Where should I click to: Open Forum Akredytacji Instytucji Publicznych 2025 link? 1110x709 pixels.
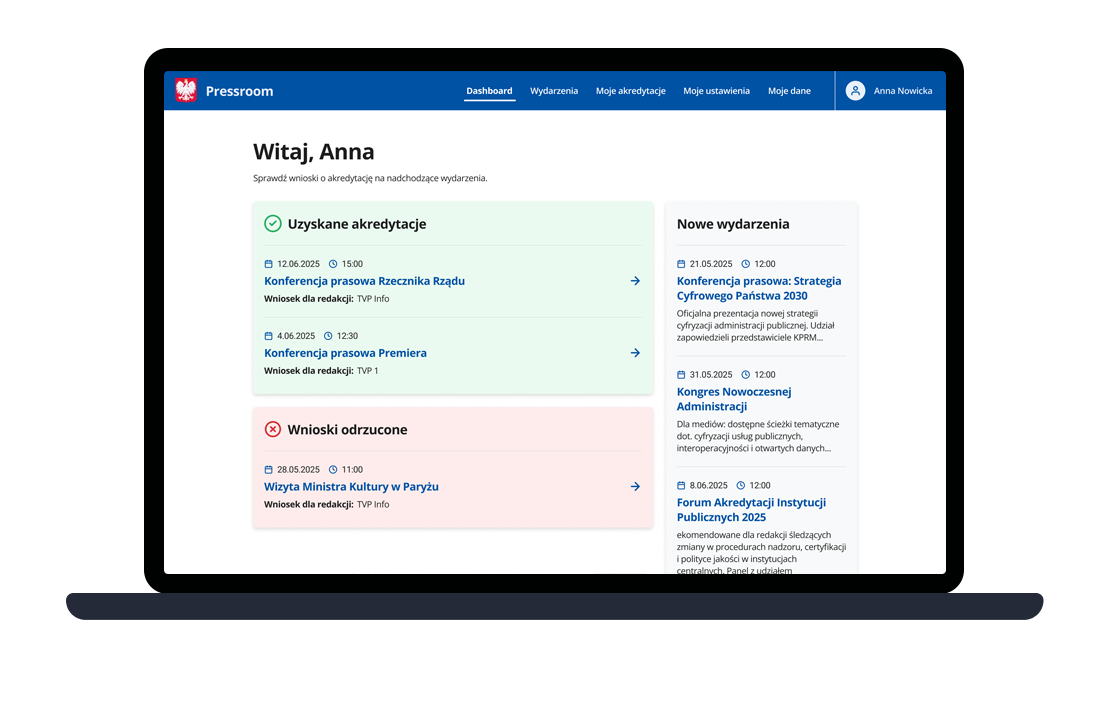point(750,510)
